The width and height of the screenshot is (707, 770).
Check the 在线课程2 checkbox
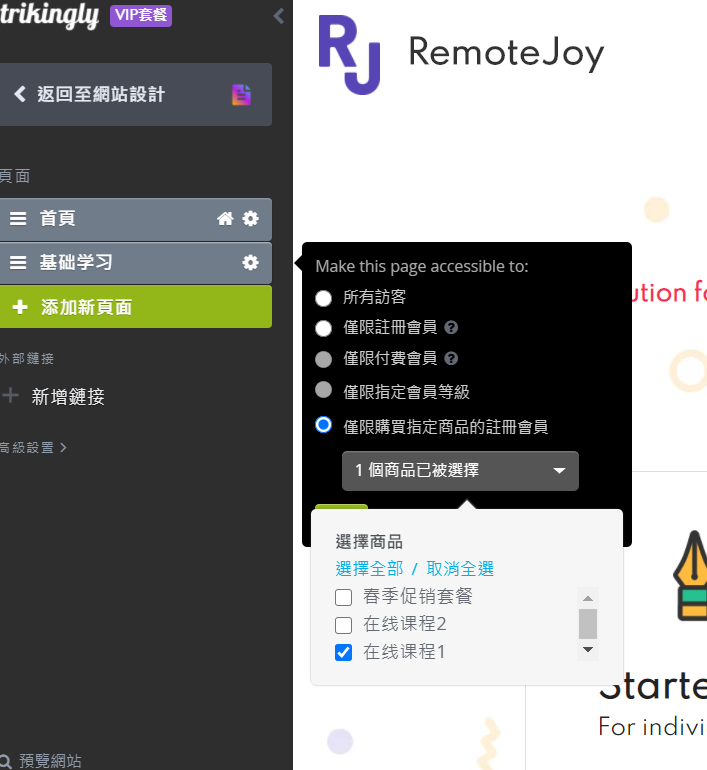(x=344, y=626)
